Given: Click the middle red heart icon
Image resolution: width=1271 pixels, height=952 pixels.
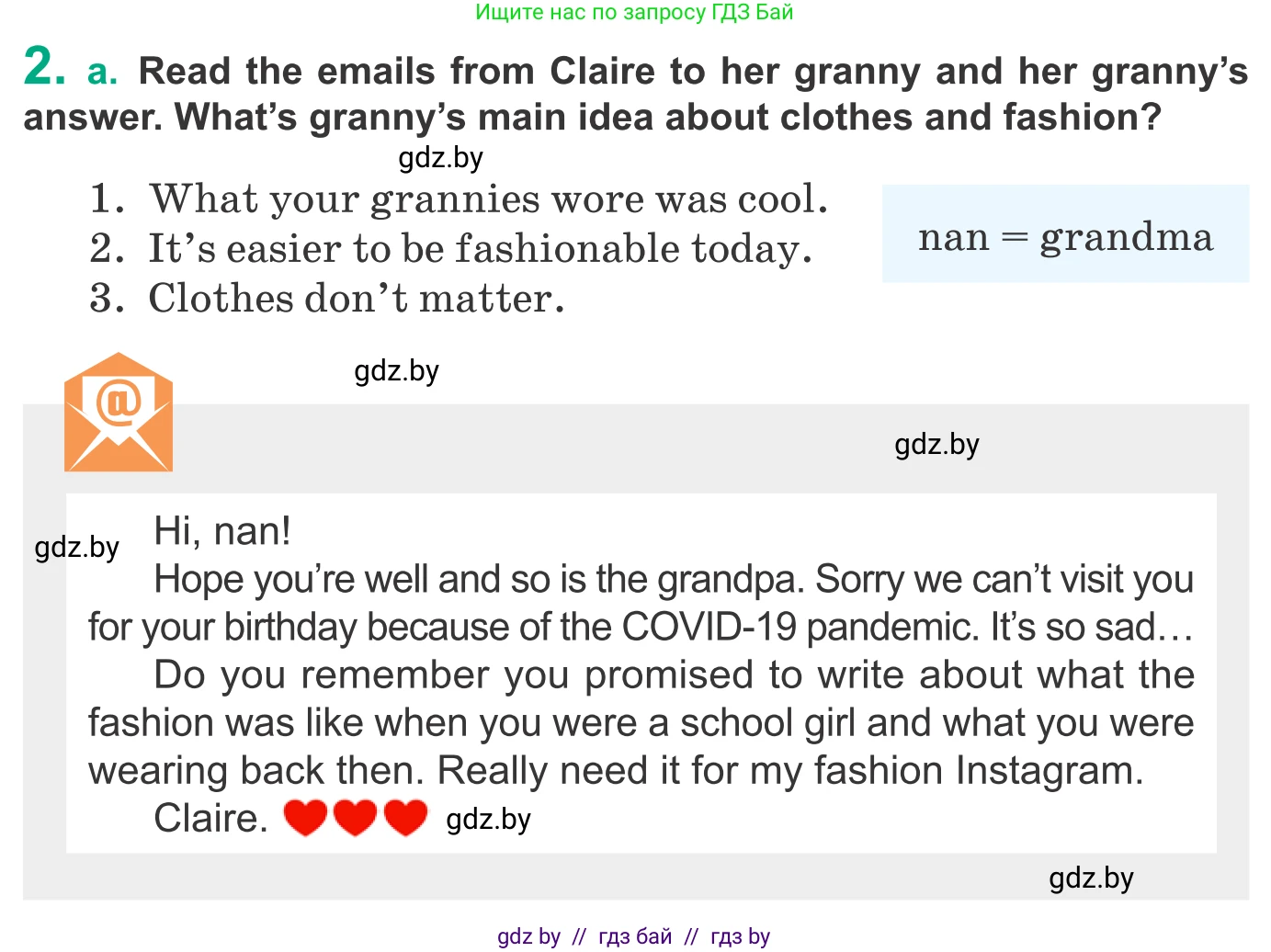Looking at the screenshot, I should (356, 817).
